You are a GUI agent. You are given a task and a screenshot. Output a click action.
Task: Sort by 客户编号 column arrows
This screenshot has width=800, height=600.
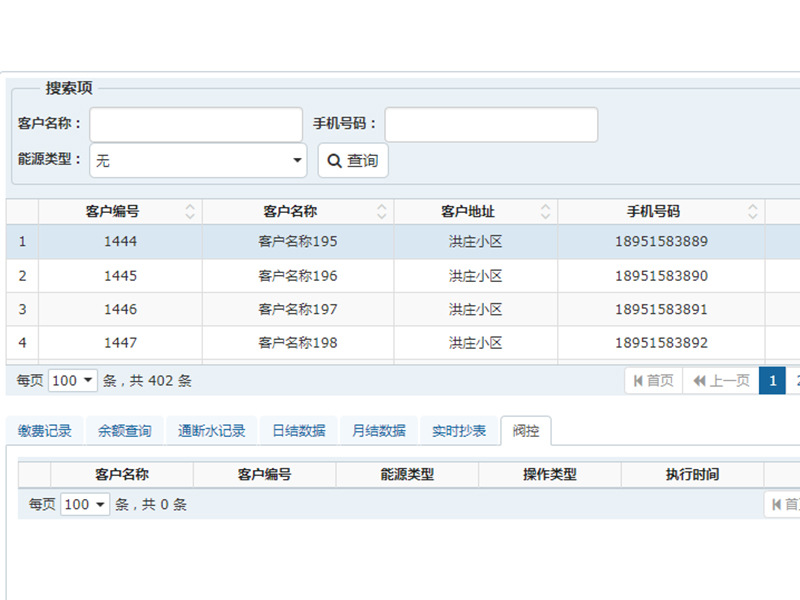point(190,211)
